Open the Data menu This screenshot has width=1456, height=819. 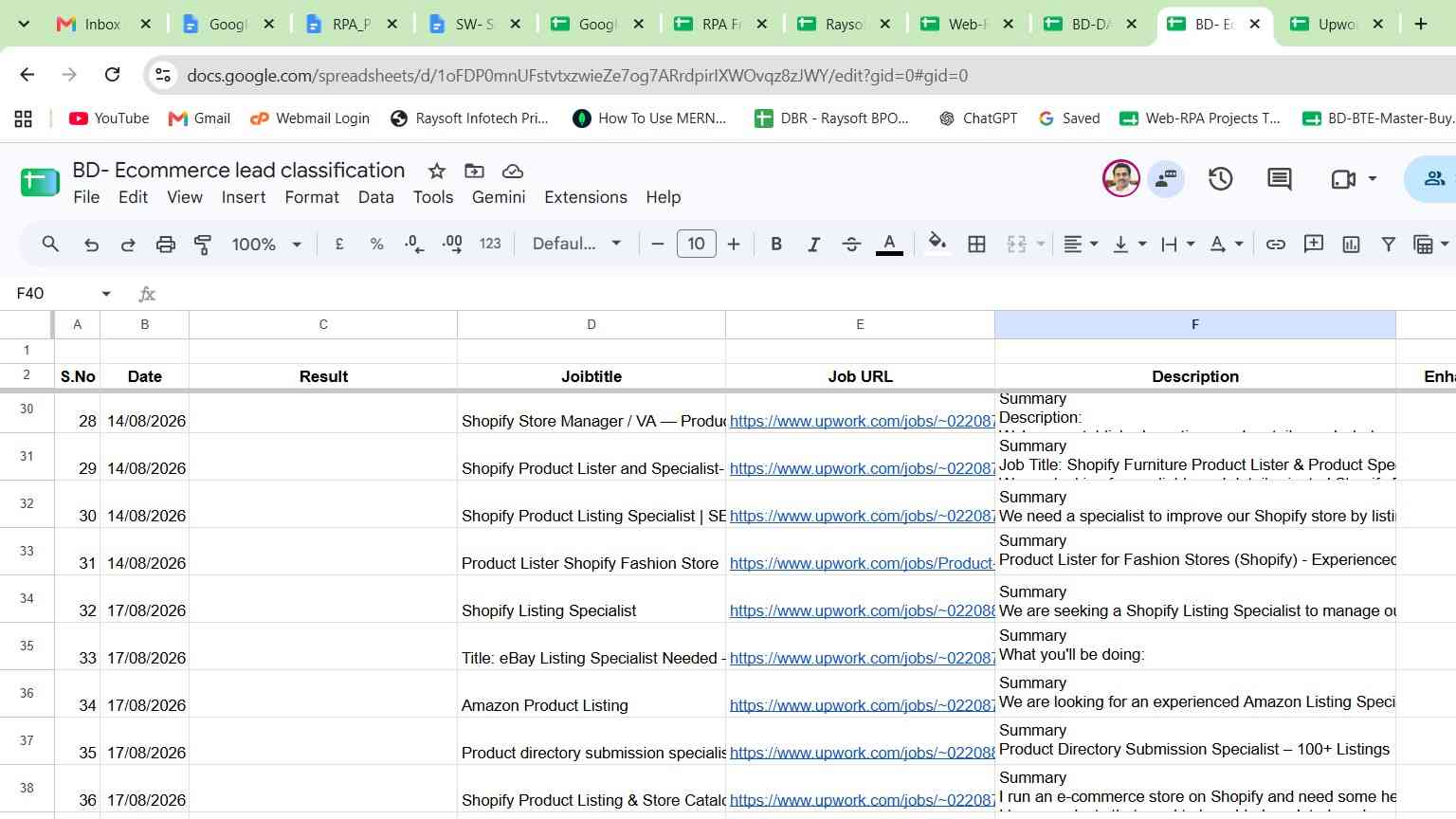tap(375, 197)
